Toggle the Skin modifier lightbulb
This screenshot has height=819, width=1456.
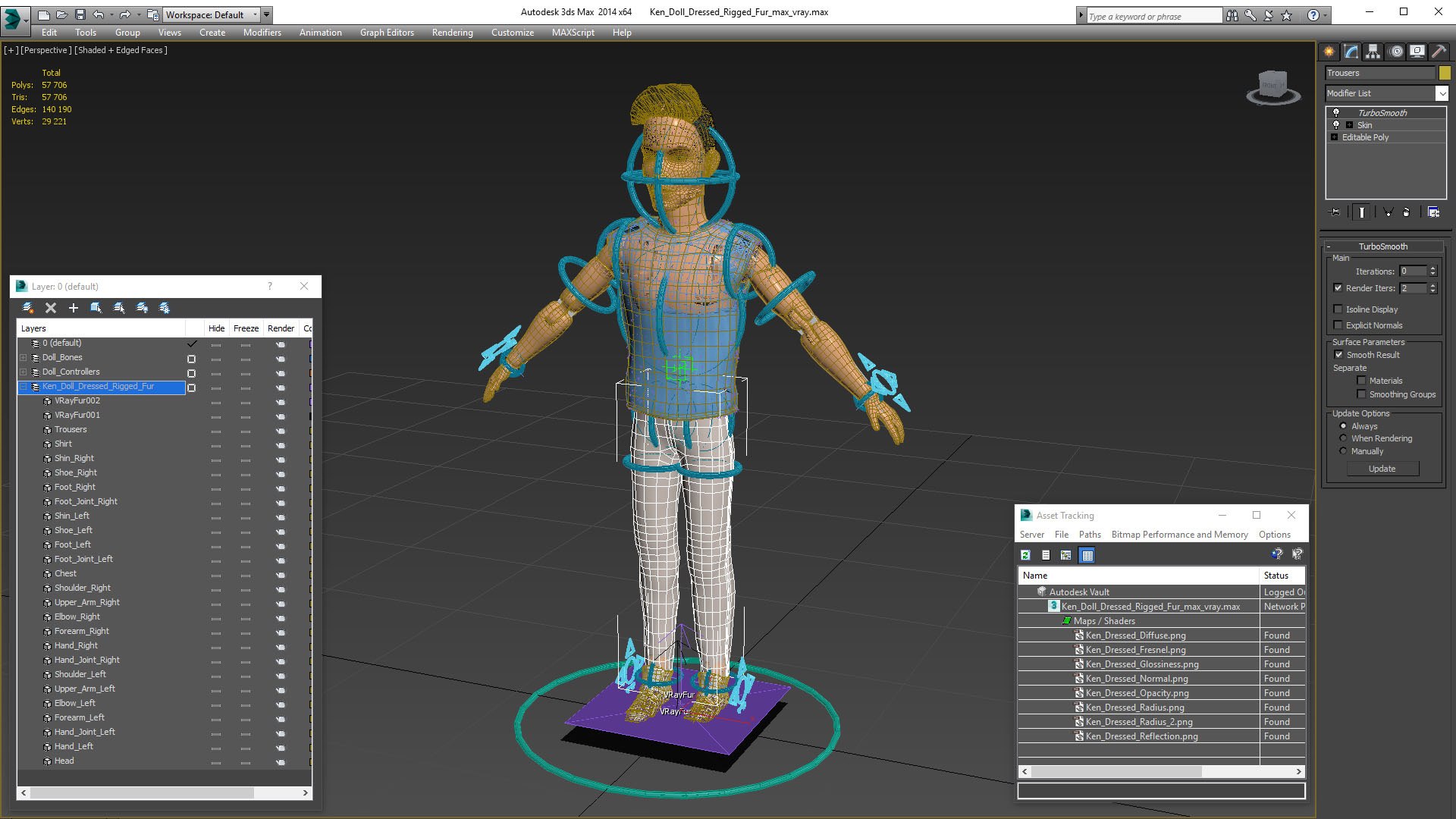click(1336, 124)
